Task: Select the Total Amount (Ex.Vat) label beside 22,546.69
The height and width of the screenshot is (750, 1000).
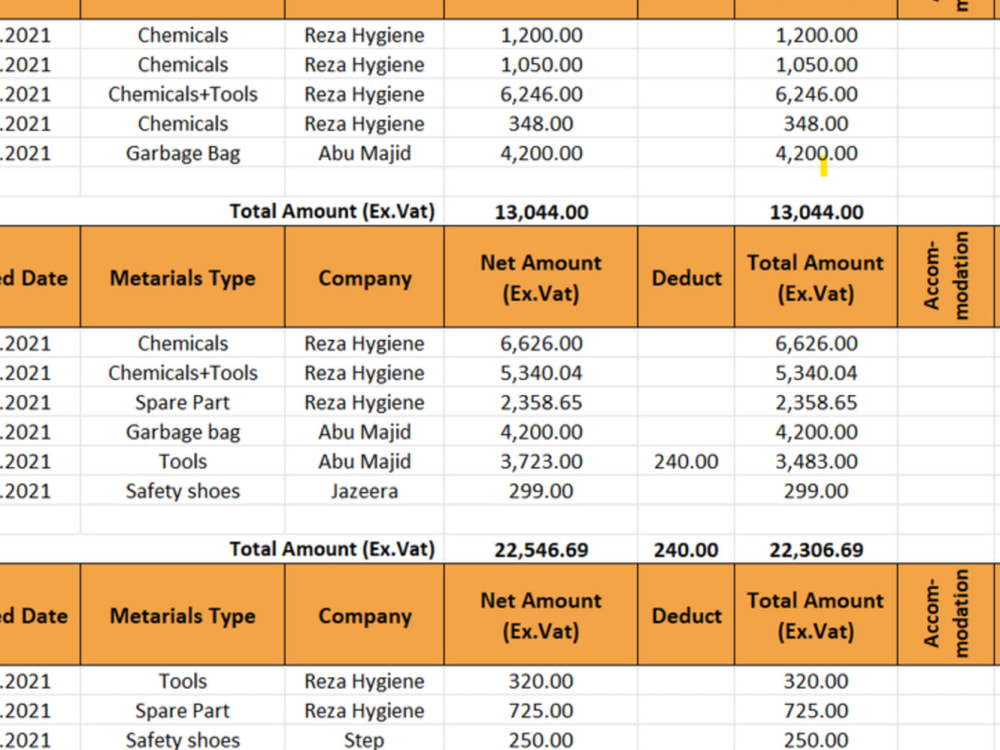Action: (332, 549)
